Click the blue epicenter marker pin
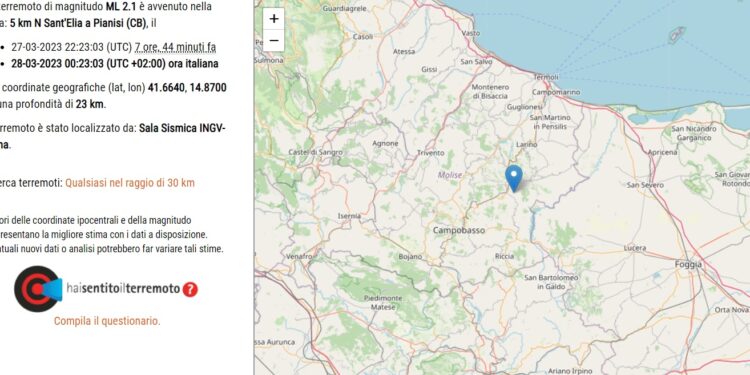This screenshot has width=750, height=375. [514, 178]
